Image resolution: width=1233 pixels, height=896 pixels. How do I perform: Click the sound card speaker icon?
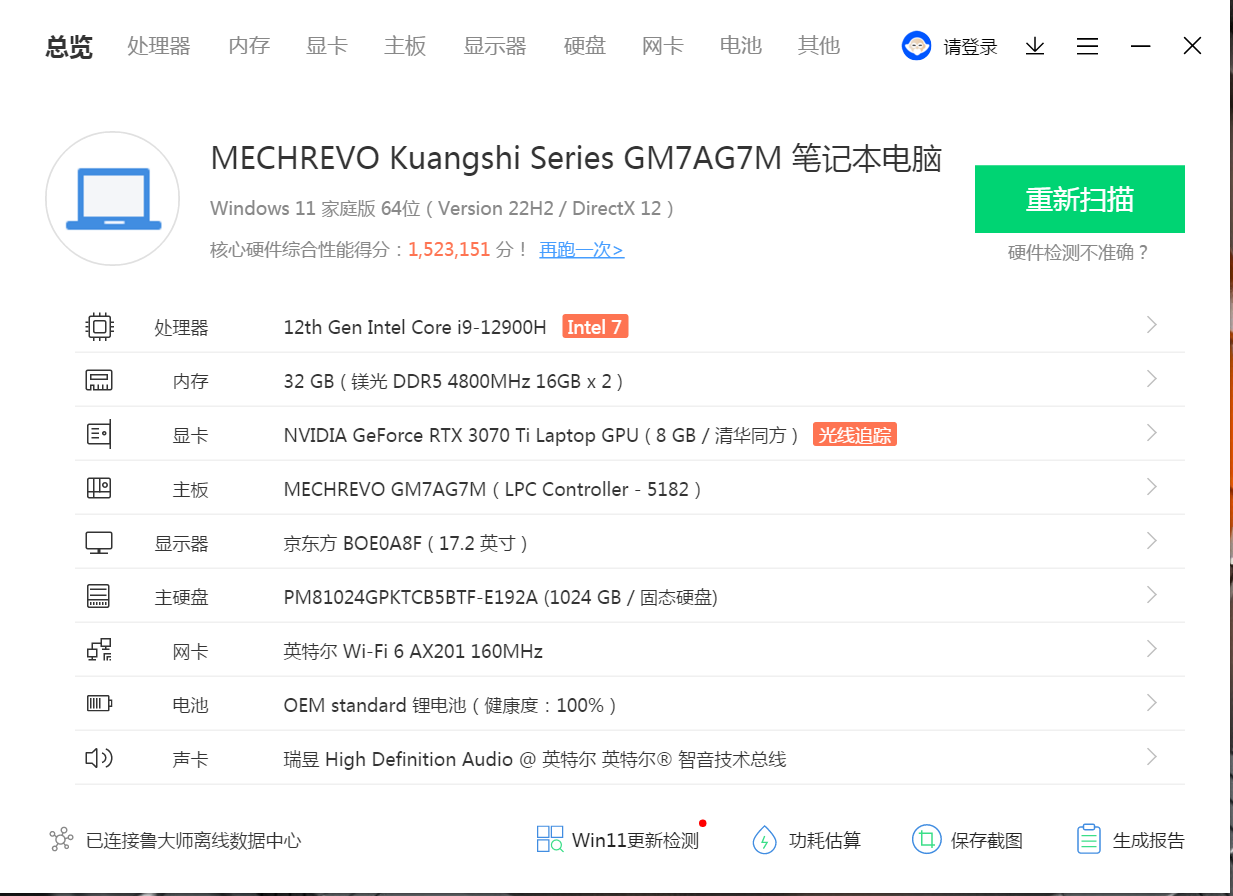coord(99,758)
